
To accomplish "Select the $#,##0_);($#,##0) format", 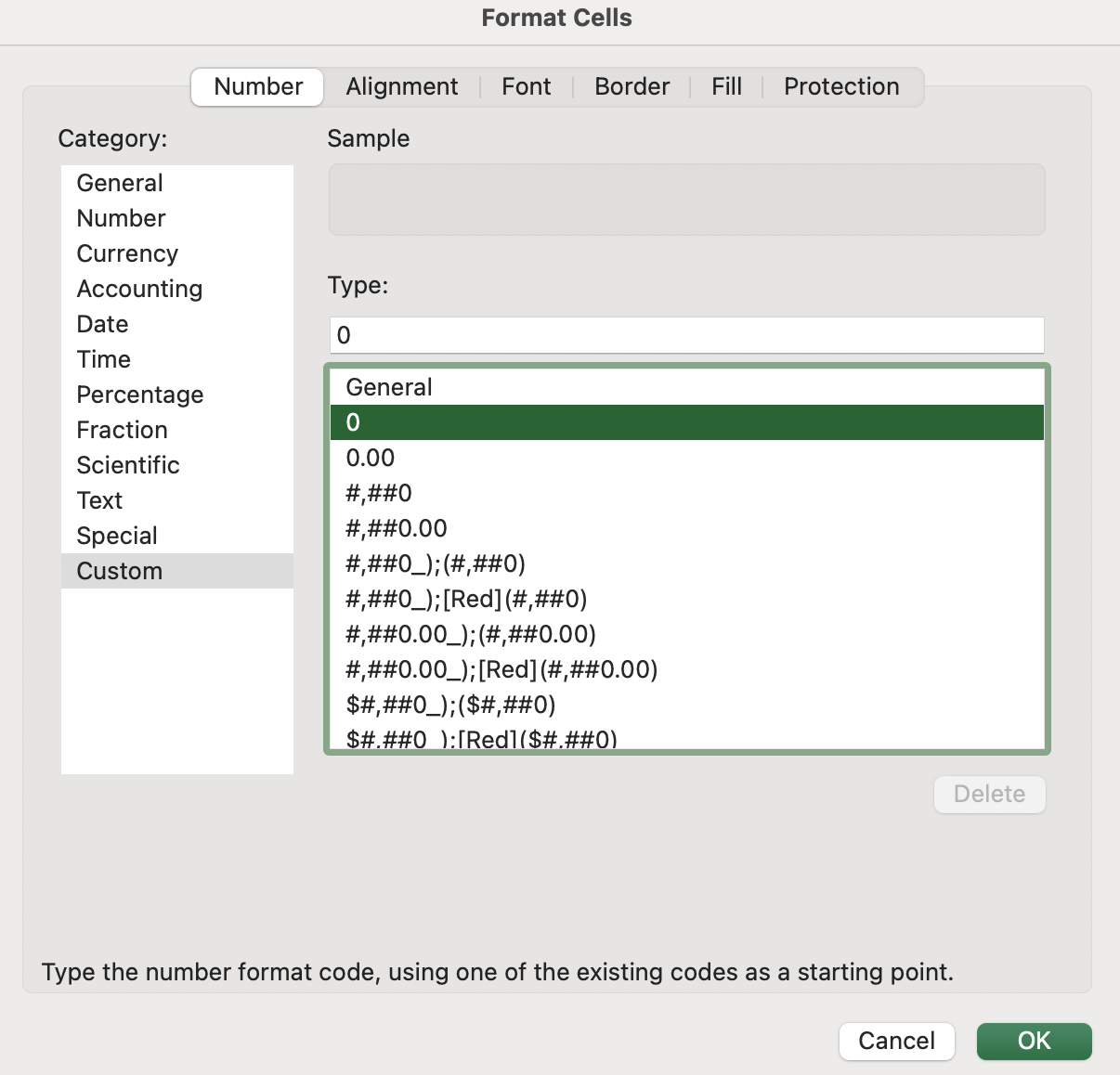I will pos(450,705).
